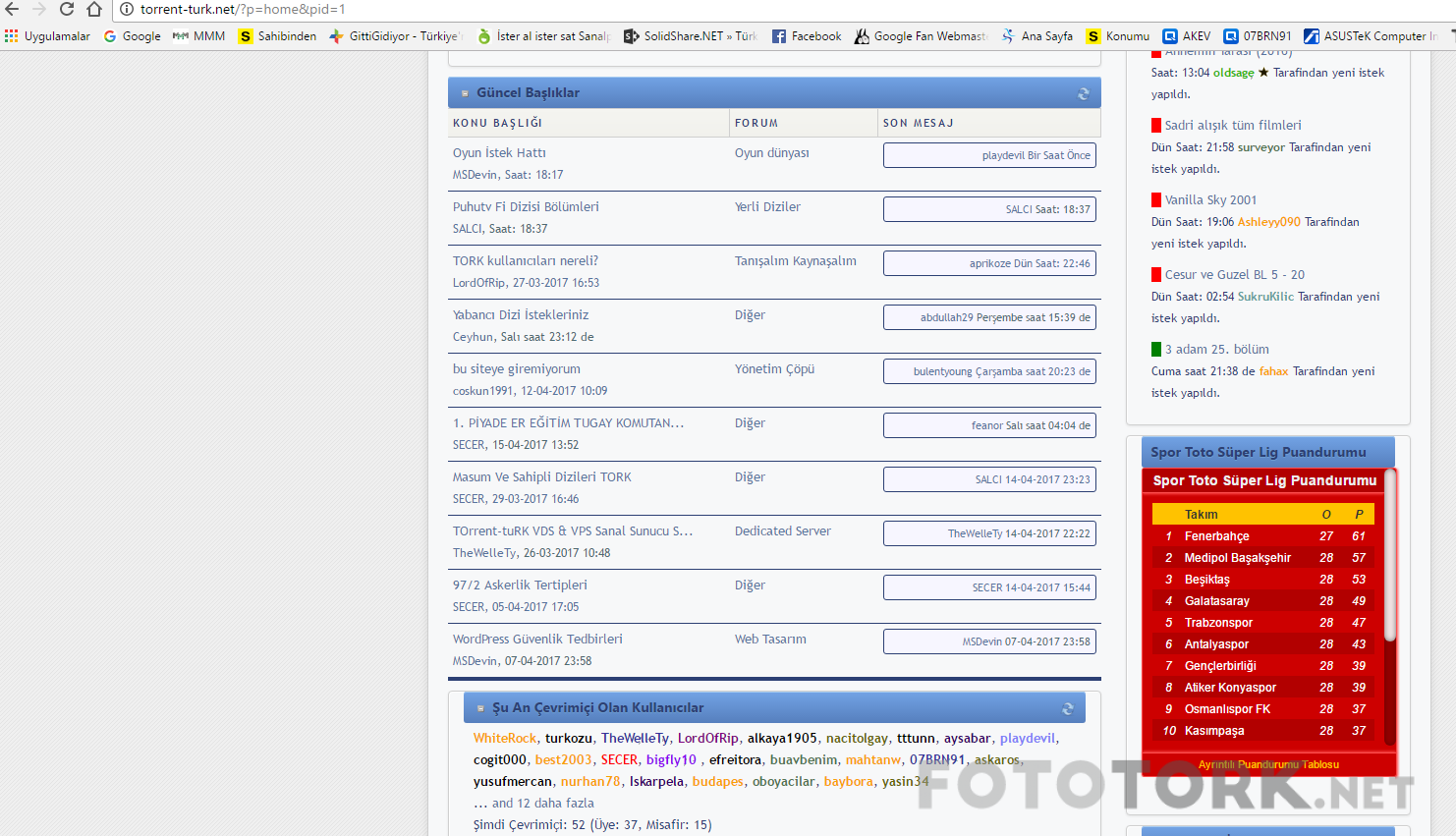Open the Ayrıntılı Puandurumu Tablosu link

(x=1268, y=764)
